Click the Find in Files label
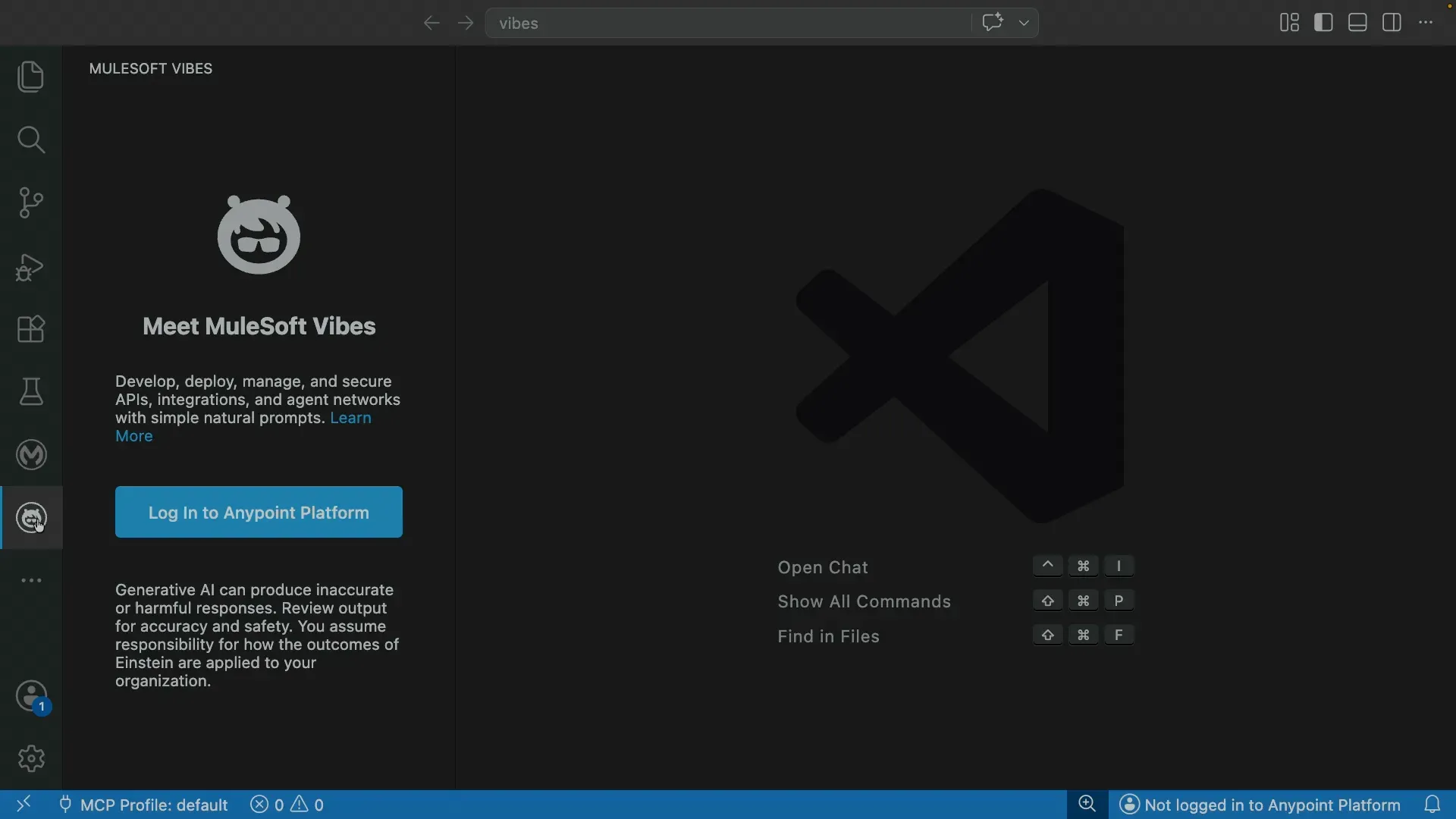The height and width of the screenshot is (819, 1456). 828,636
